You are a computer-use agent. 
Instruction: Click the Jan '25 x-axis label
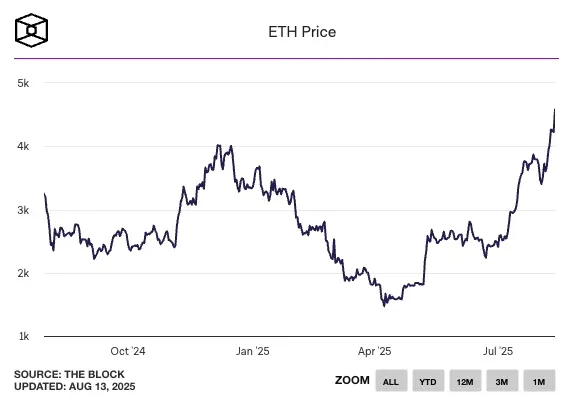click(253, 351)
